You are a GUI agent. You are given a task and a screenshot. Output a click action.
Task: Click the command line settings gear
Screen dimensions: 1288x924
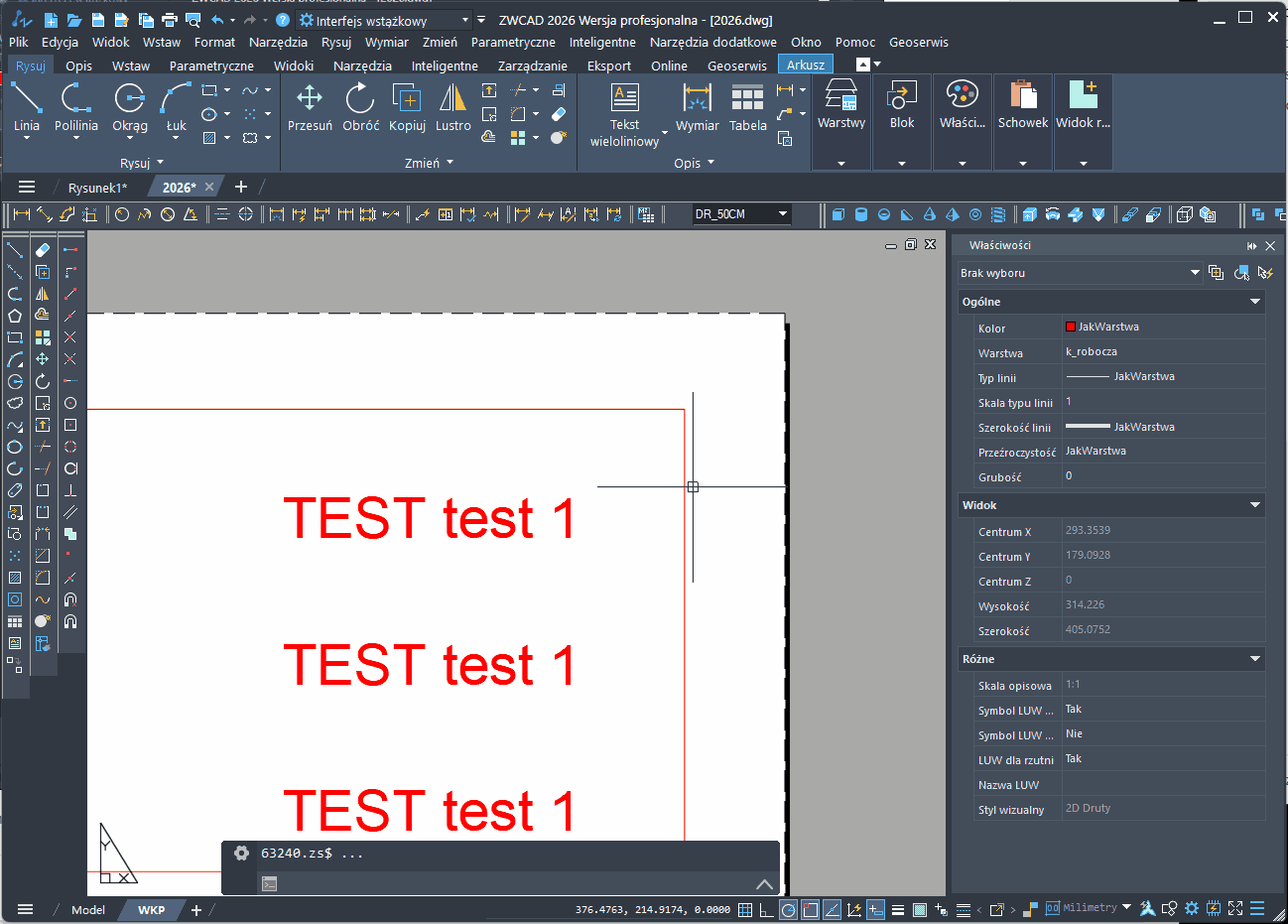241,853
